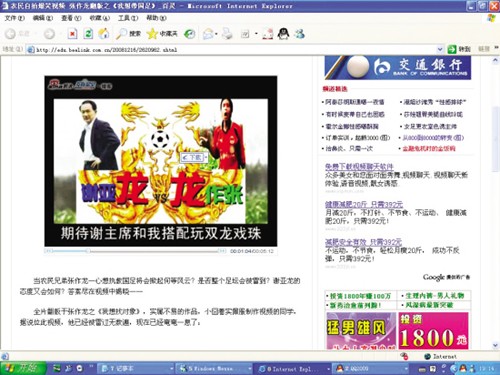Click the Print printer icon
The image size is (500, 375).
(x=227, y=34)
